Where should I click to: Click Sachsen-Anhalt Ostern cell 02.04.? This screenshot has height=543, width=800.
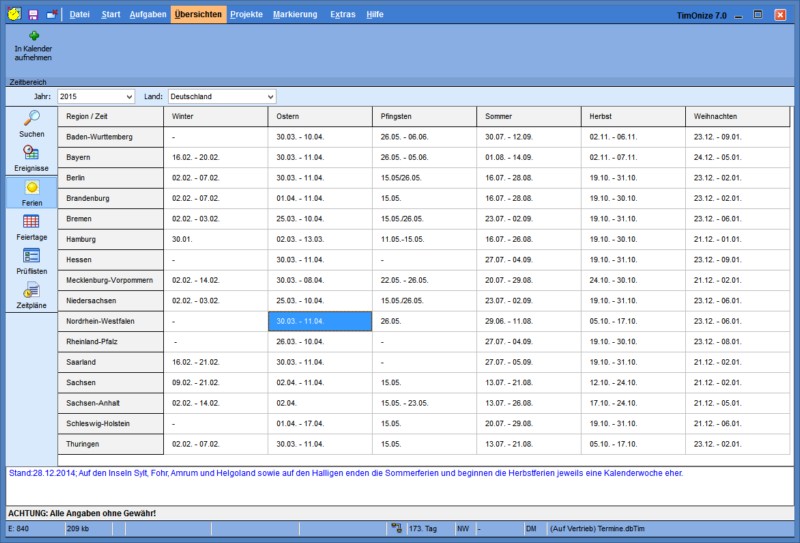pyautogui.click(x=320, y=403)
